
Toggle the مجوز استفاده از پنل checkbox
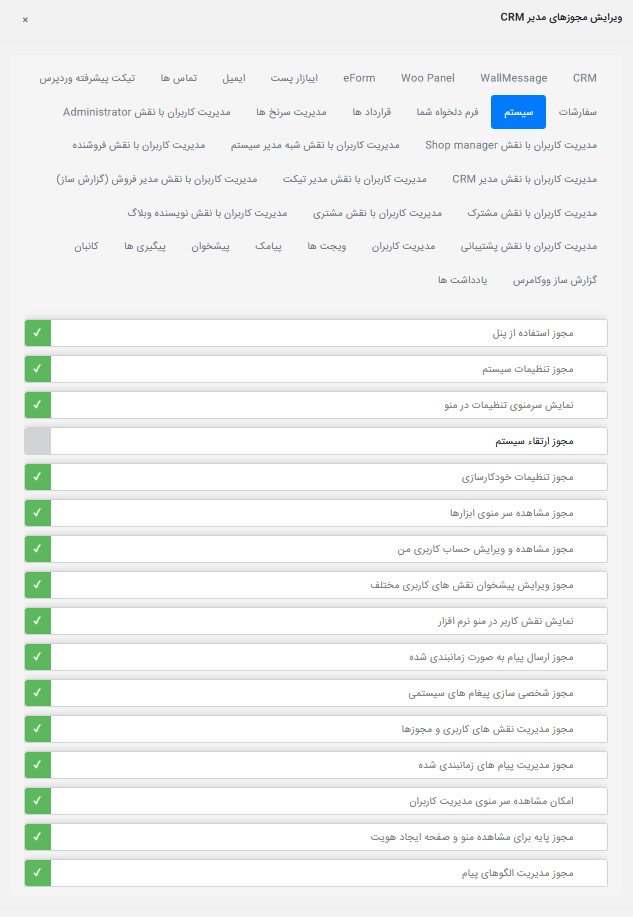pos(37,333)
